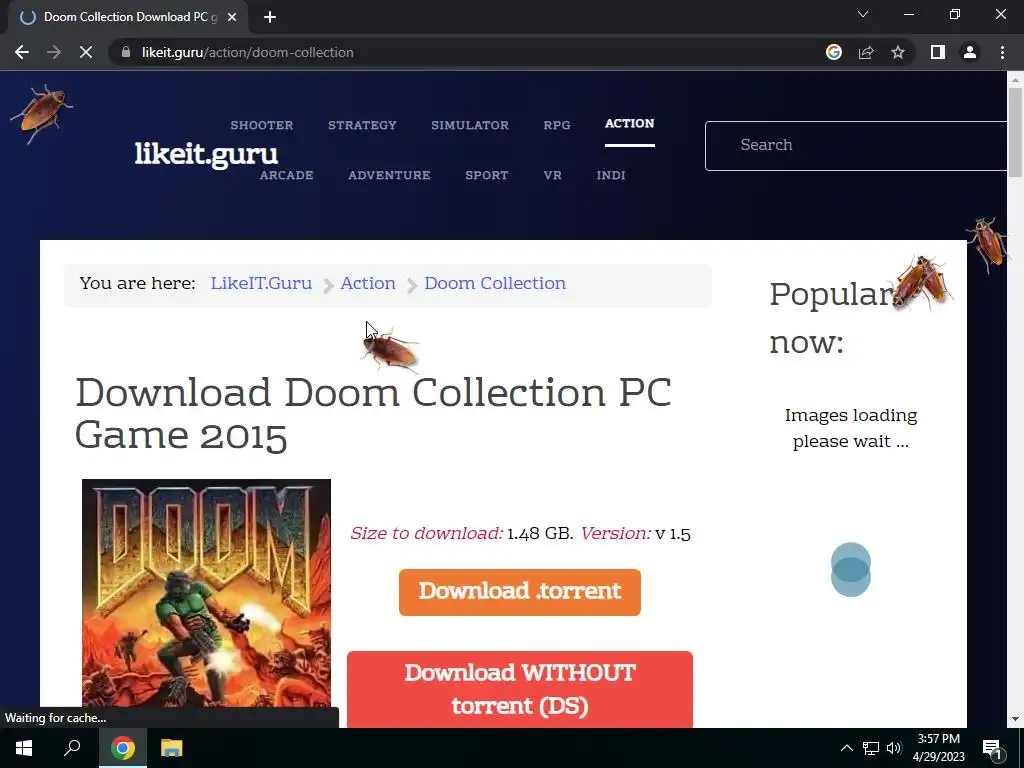Open the Windows Start menu

coord(24,748)
